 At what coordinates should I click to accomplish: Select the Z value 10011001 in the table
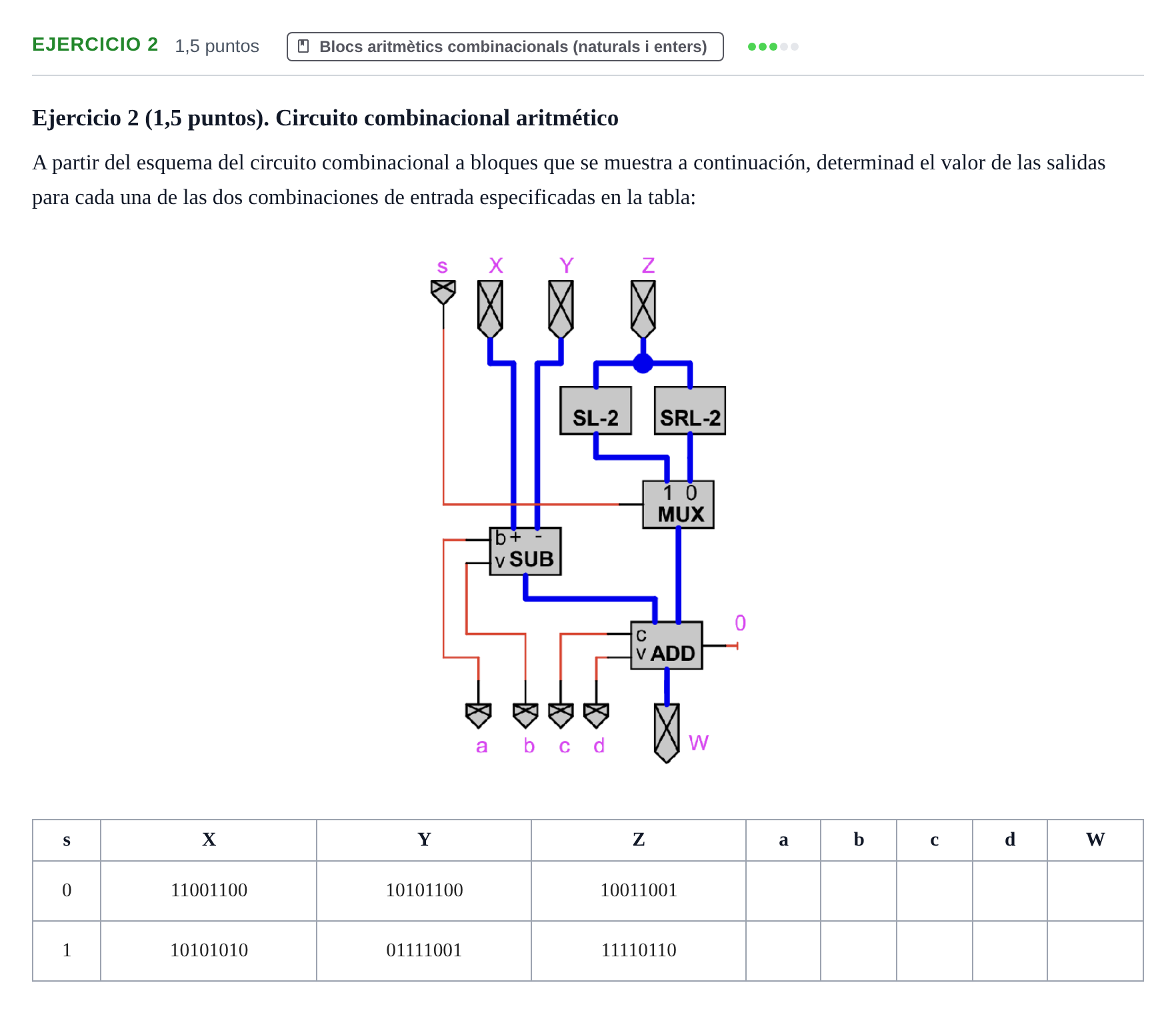point(639,890)
